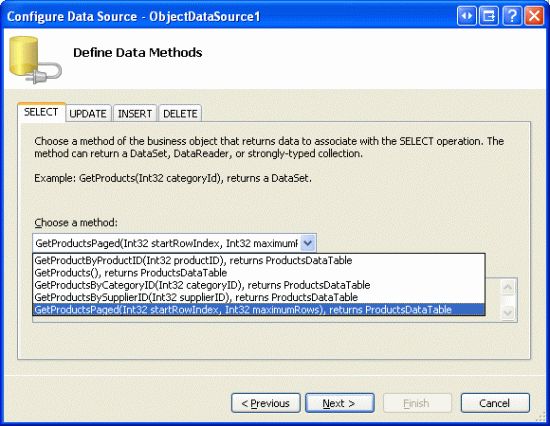Go to the DELETE tab
The image size is (550, 426).
pos(180,114)
